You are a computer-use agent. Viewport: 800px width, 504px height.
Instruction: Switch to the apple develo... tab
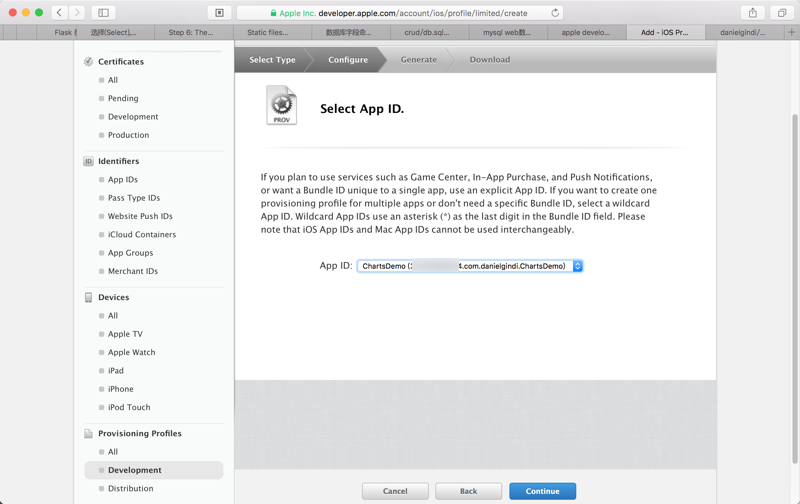585,32
